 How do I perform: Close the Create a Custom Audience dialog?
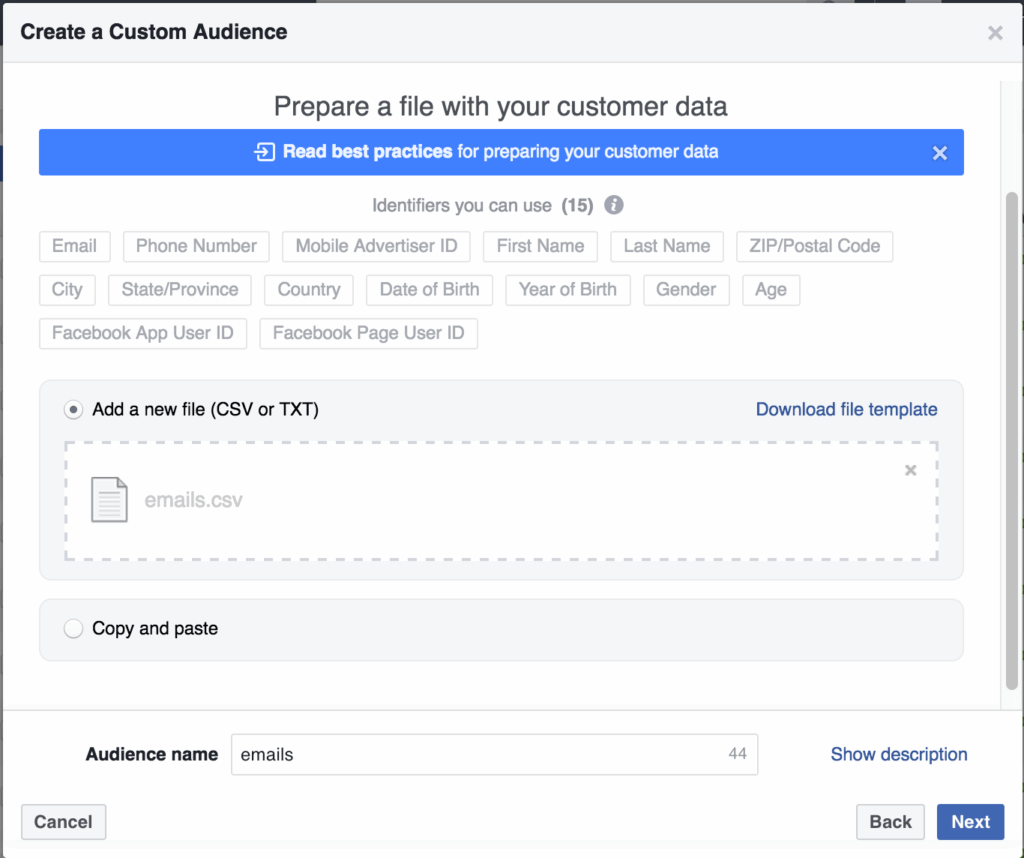(x=995, y=33)
